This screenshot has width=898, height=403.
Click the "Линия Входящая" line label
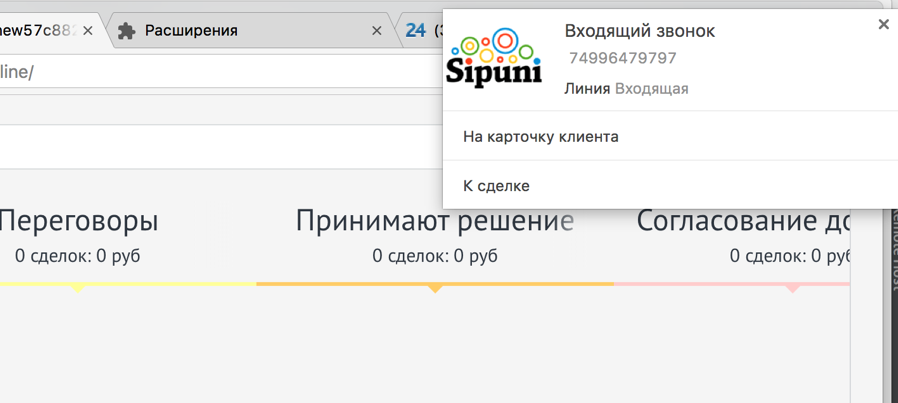click(626, 89)
